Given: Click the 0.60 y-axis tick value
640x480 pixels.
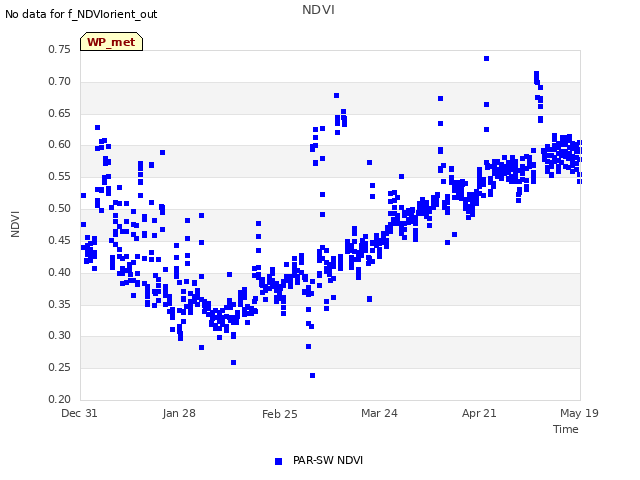Looking at the screenshot, I should (x=60, y=144).
